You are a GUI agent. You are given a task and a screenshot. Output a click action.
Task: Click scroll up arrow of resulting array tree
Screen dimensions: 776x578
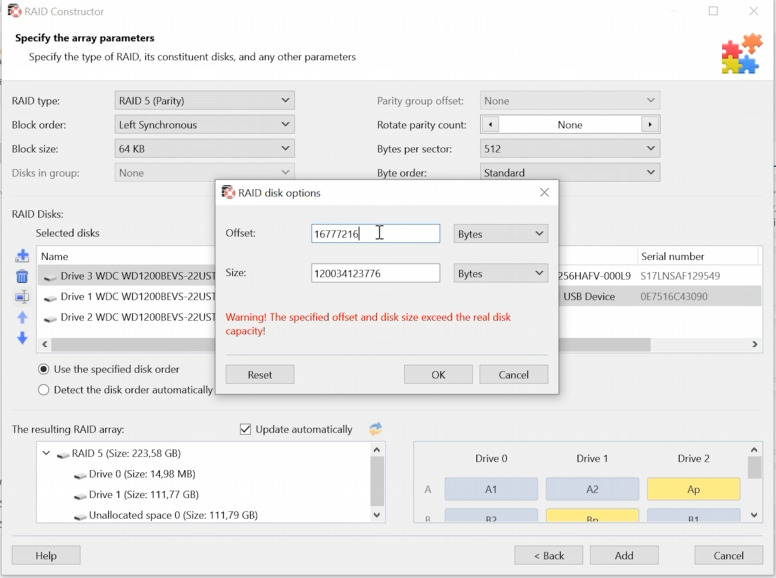click(377, 449)
